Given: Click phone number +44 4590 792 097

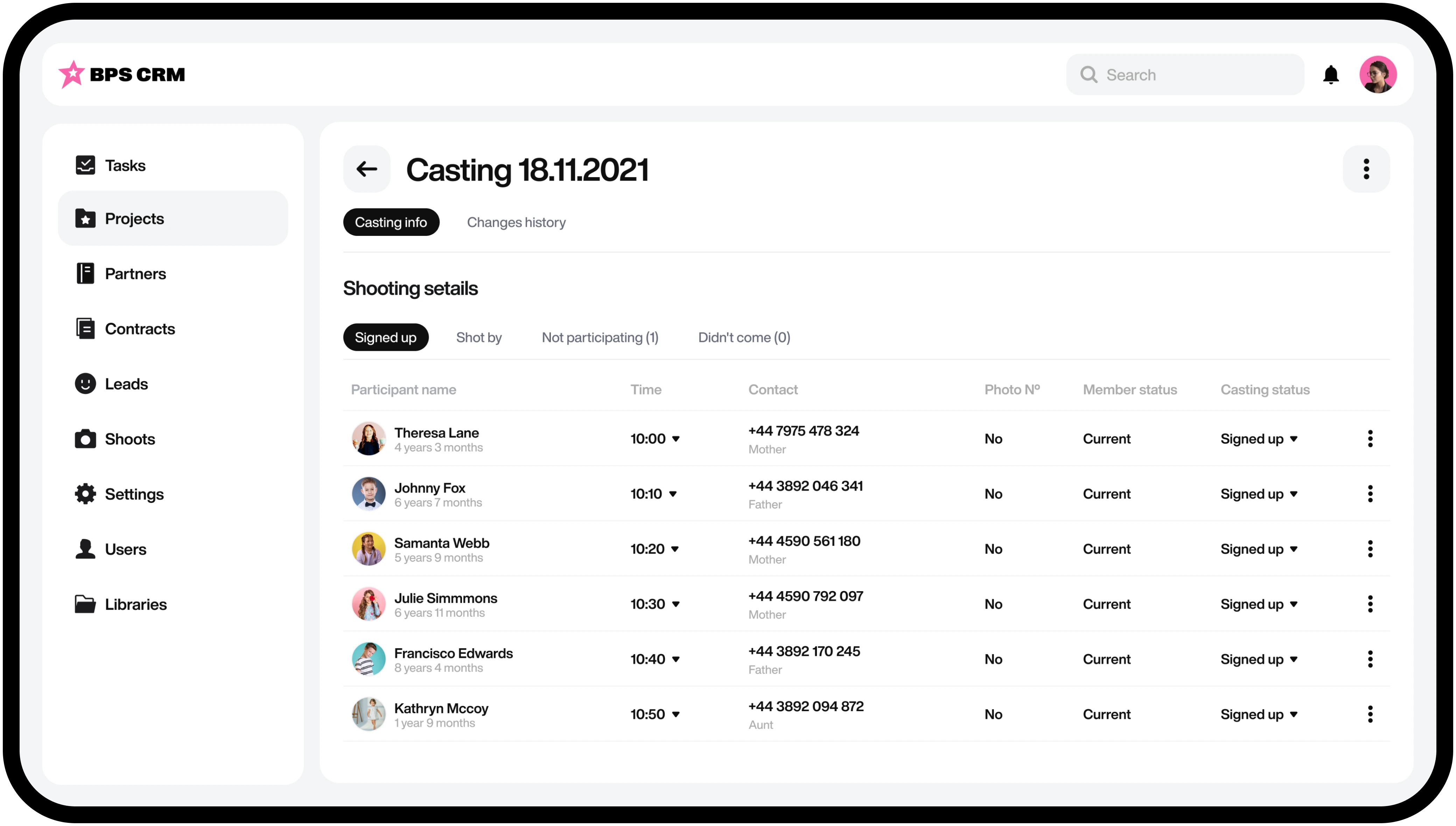Looking at the screenshot, I should pos(805,596).
